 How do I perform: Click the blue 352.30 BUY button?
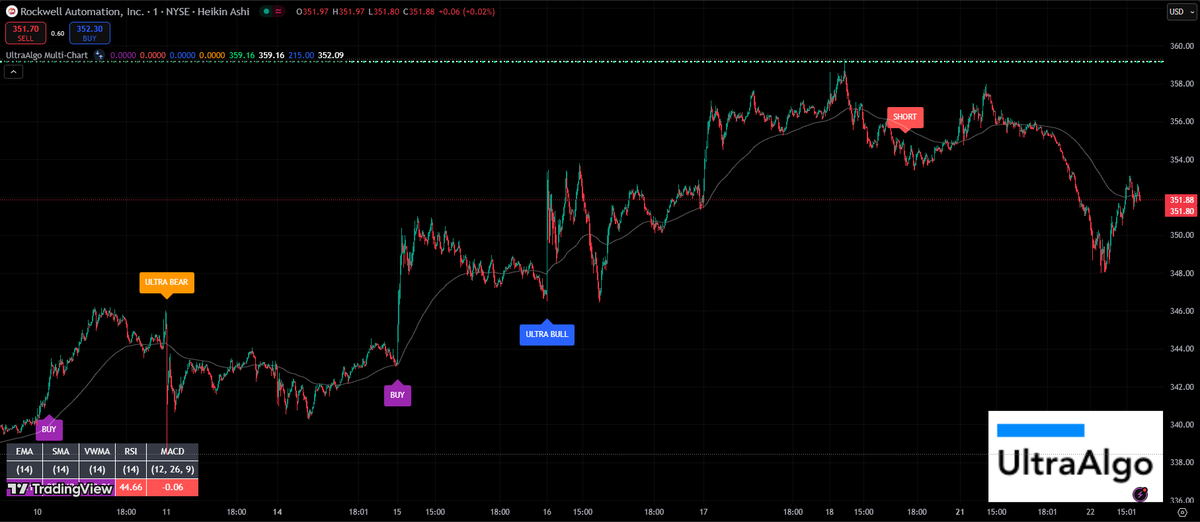tap(90, 33)
